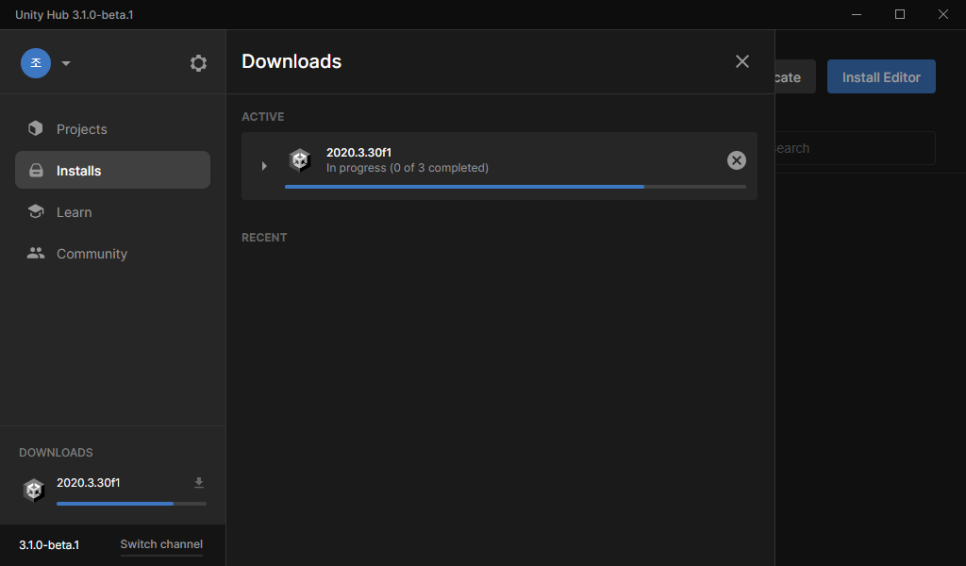The image size is (966, 566).
Task: Expand the account dropdown arrow
Action: click(x=66, y=63)
